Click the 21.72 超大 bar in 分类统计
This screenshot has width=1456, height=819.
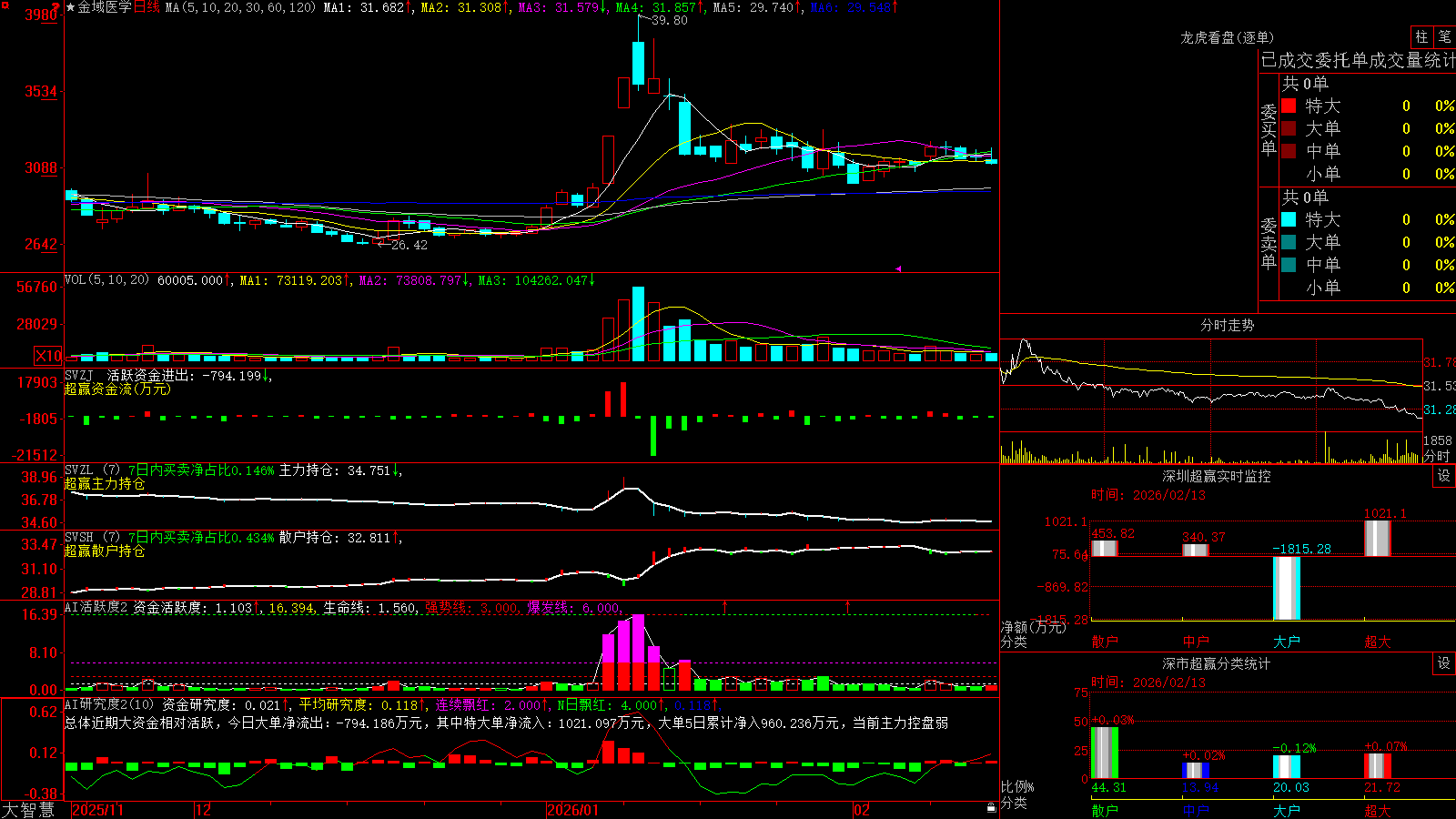tap(1378, 766)
